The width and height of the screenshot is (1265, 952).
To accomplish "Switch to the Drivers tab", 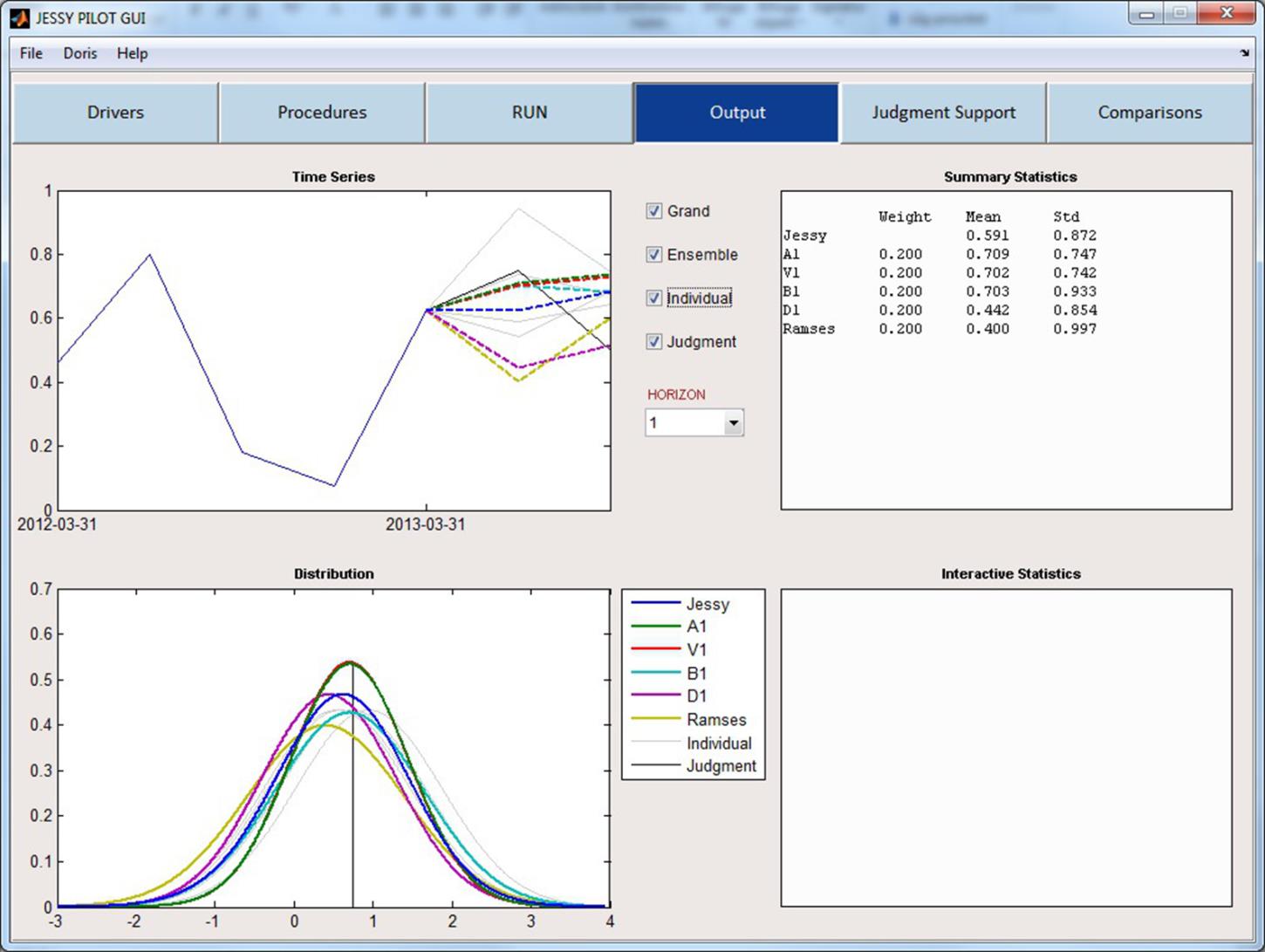I will point(115,113).
